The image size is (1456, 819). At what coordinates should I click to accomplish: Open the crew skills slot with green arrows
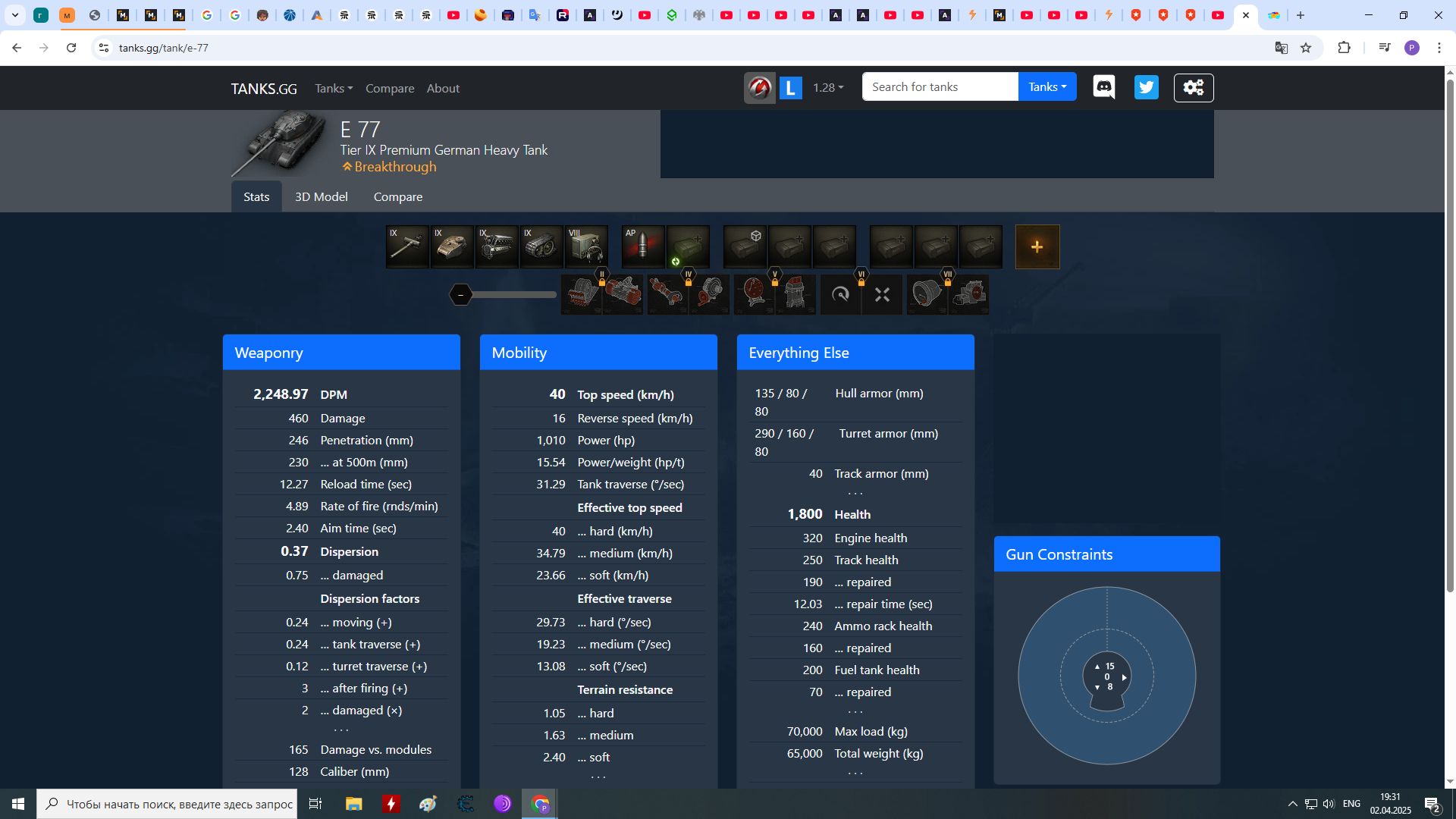688,246
